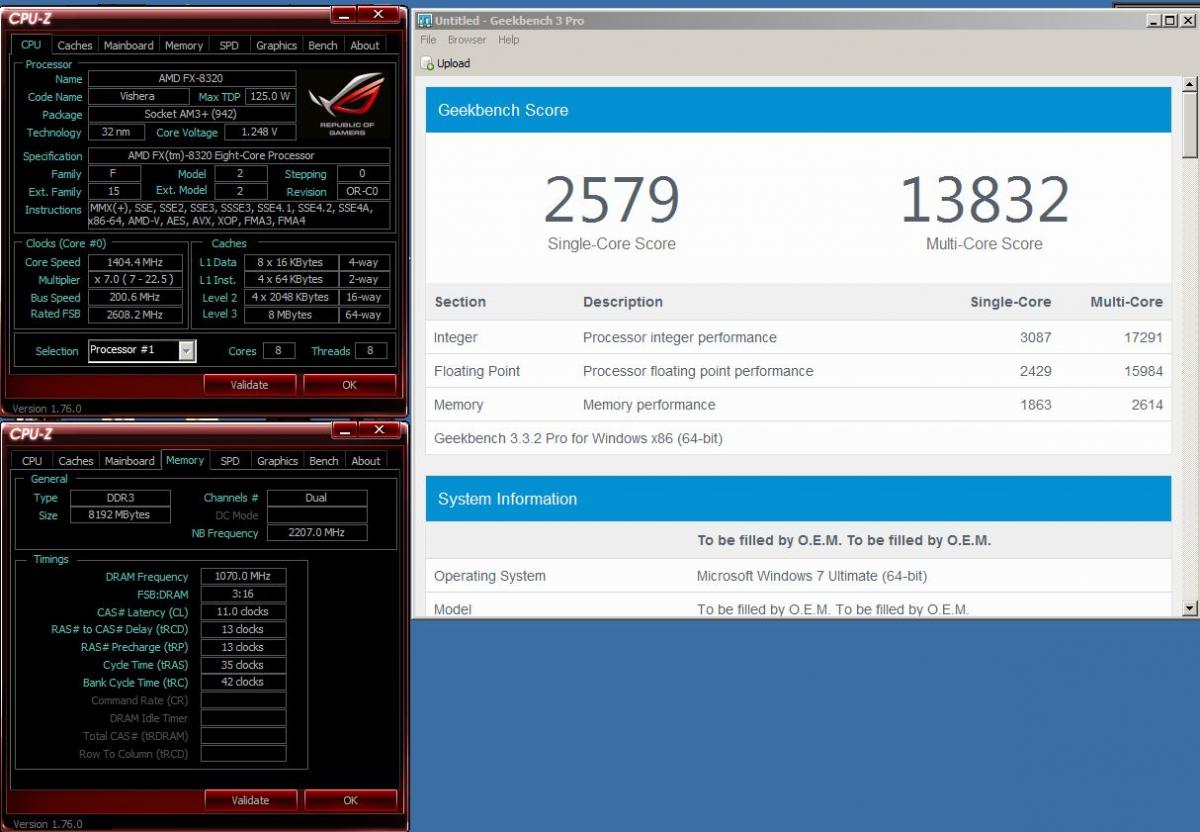Close the top CPU-Z window
Viewport: 1200px width, 832px height.
coord(379,14)
